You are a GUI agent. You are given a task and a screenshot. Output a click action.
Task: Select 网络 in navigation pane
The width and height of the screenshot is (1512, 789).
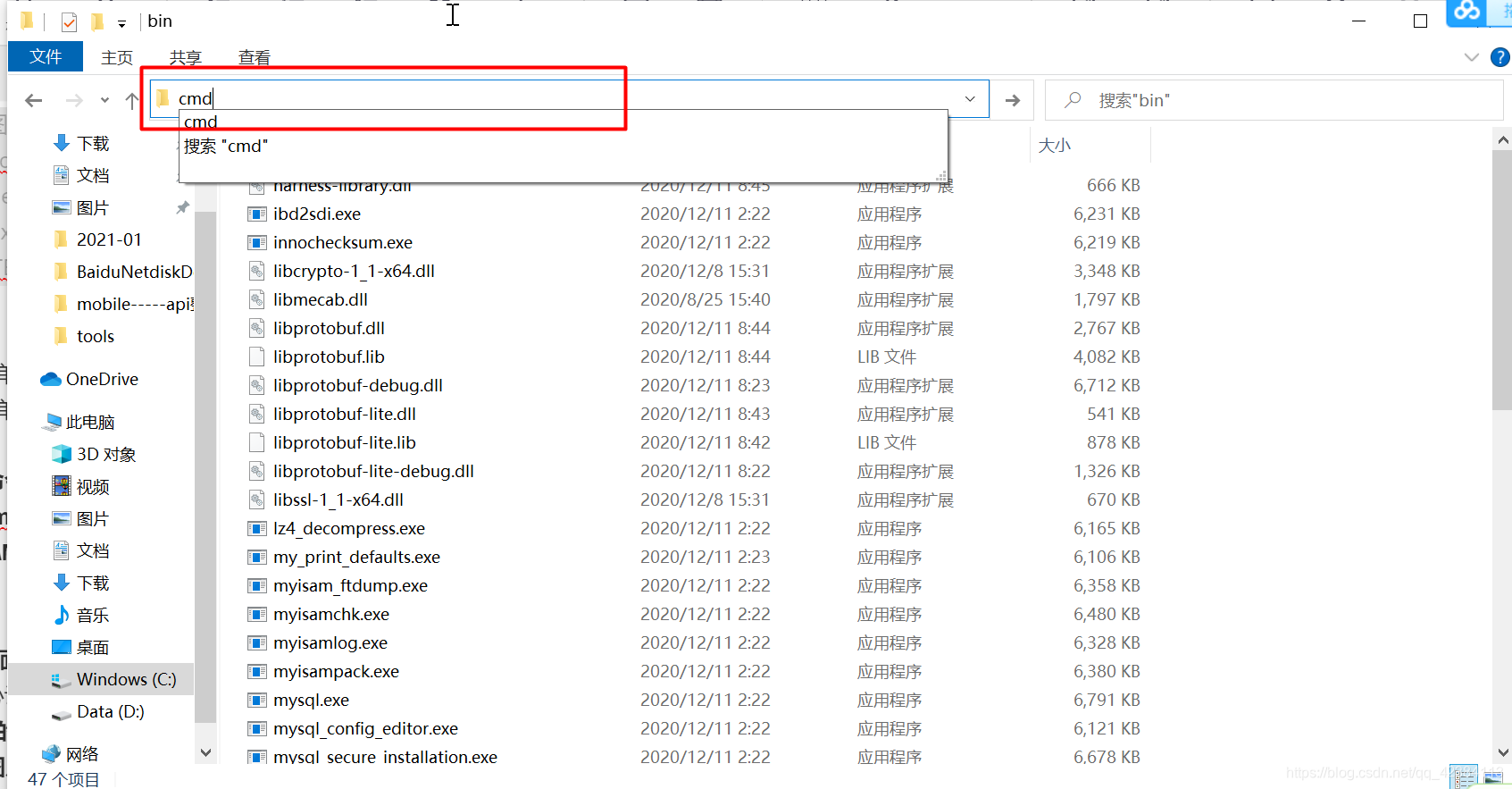pos(82,754)
